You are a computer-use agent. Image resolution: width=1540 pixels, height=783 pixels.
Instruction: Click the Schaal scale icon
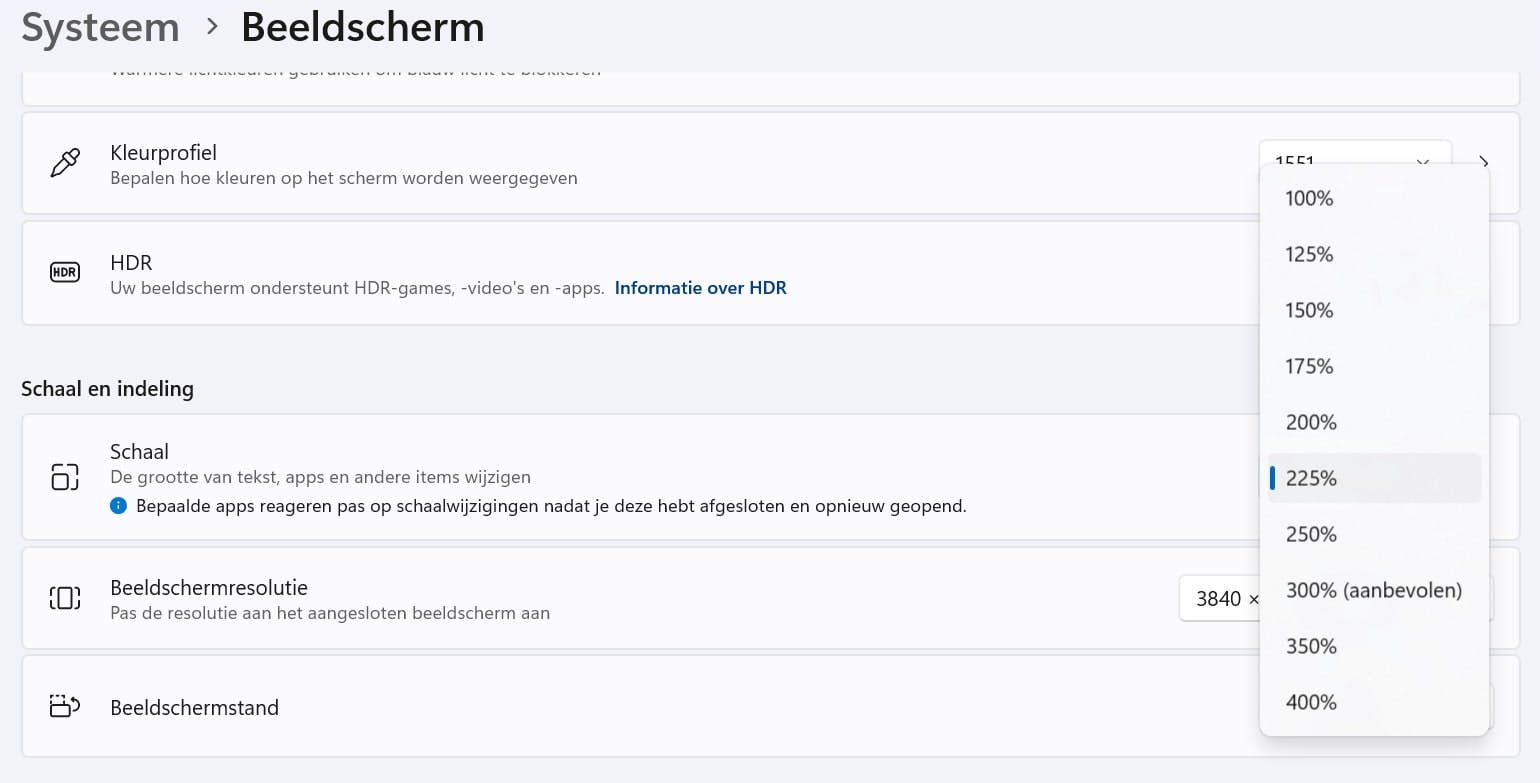click(64, 477)
